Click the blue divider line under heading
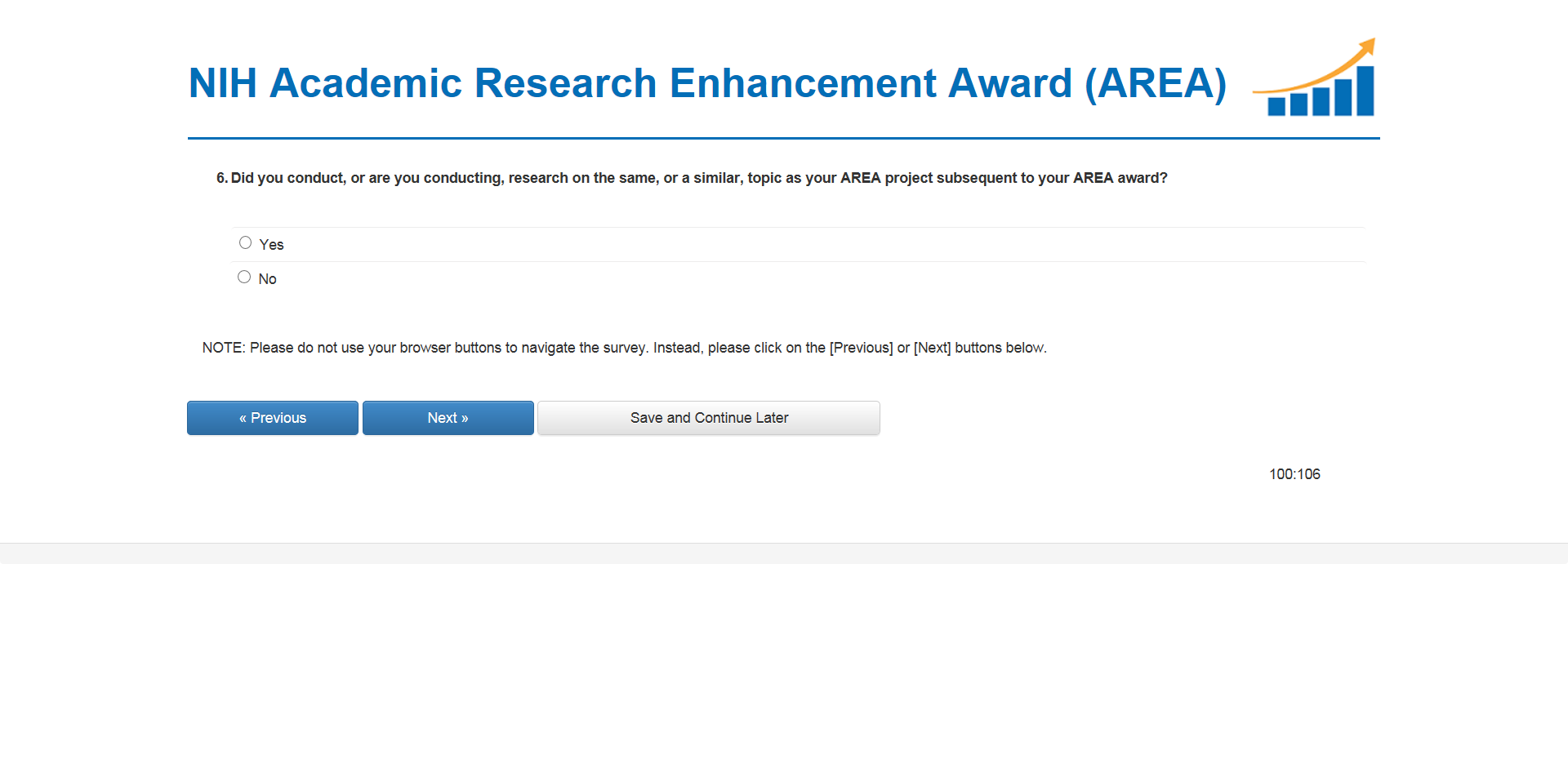Viewport: 1568px width, 764px height. (784, 138)
